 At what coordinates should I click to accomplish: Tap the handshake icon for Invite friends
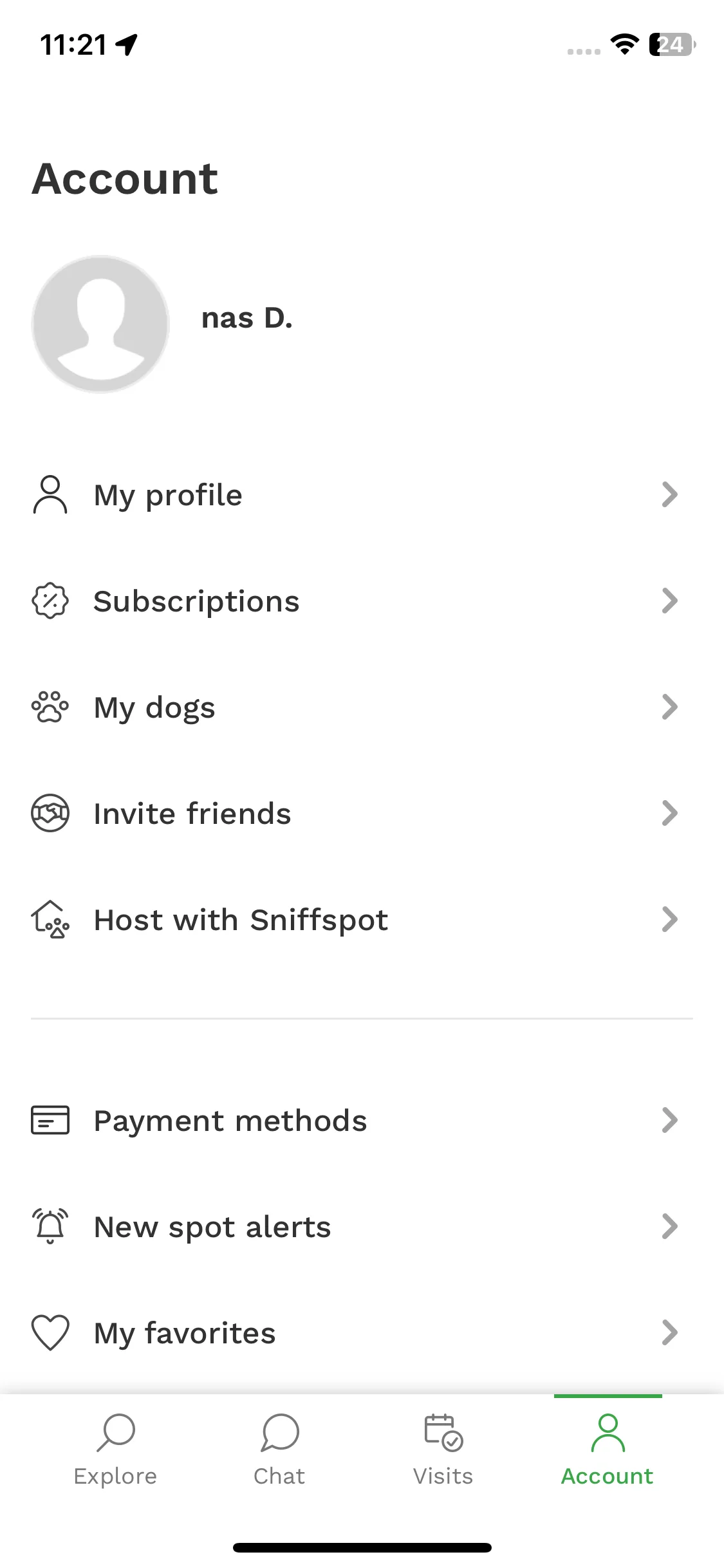coord(50,813)
